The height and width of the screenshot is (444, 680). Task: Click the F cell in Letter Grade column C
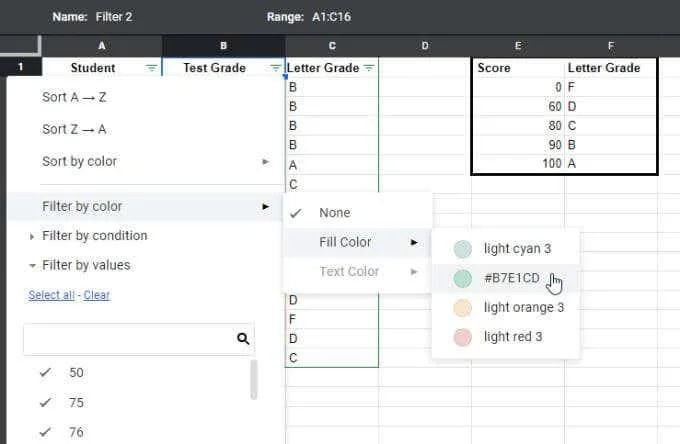coord(332,320)
